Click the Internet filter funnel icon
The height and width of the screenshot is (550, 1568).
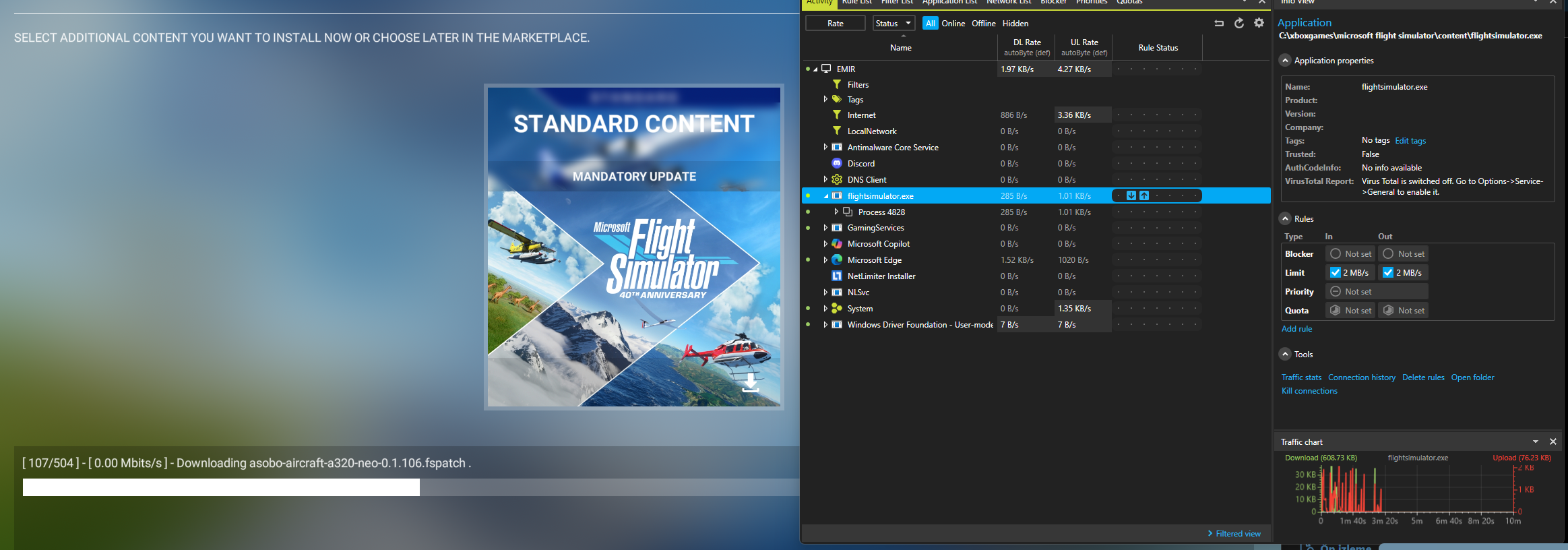pyautogui.click(x=837, y=115)
